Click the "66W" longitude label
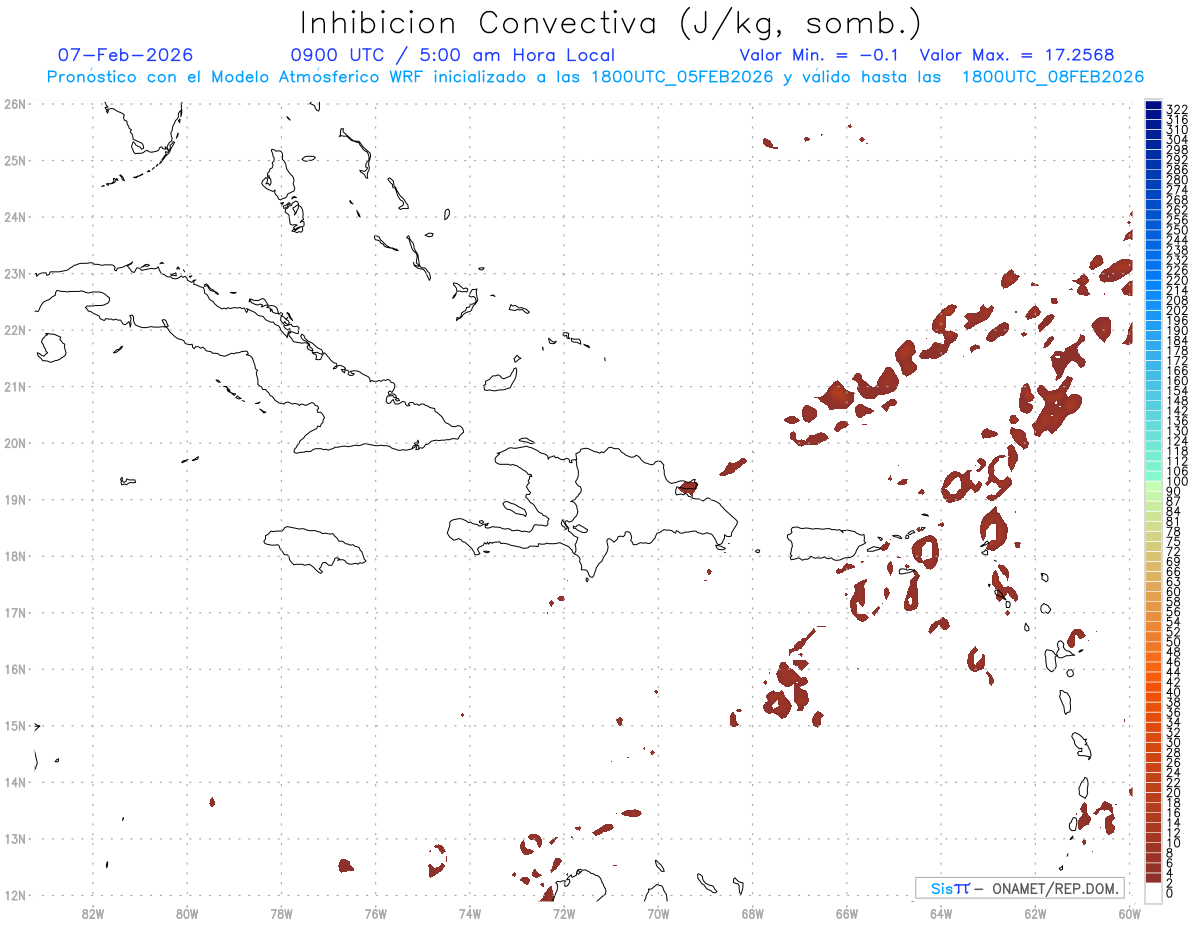The width and height of the screenshot is (1200, 927). click(x=847, y=913)
